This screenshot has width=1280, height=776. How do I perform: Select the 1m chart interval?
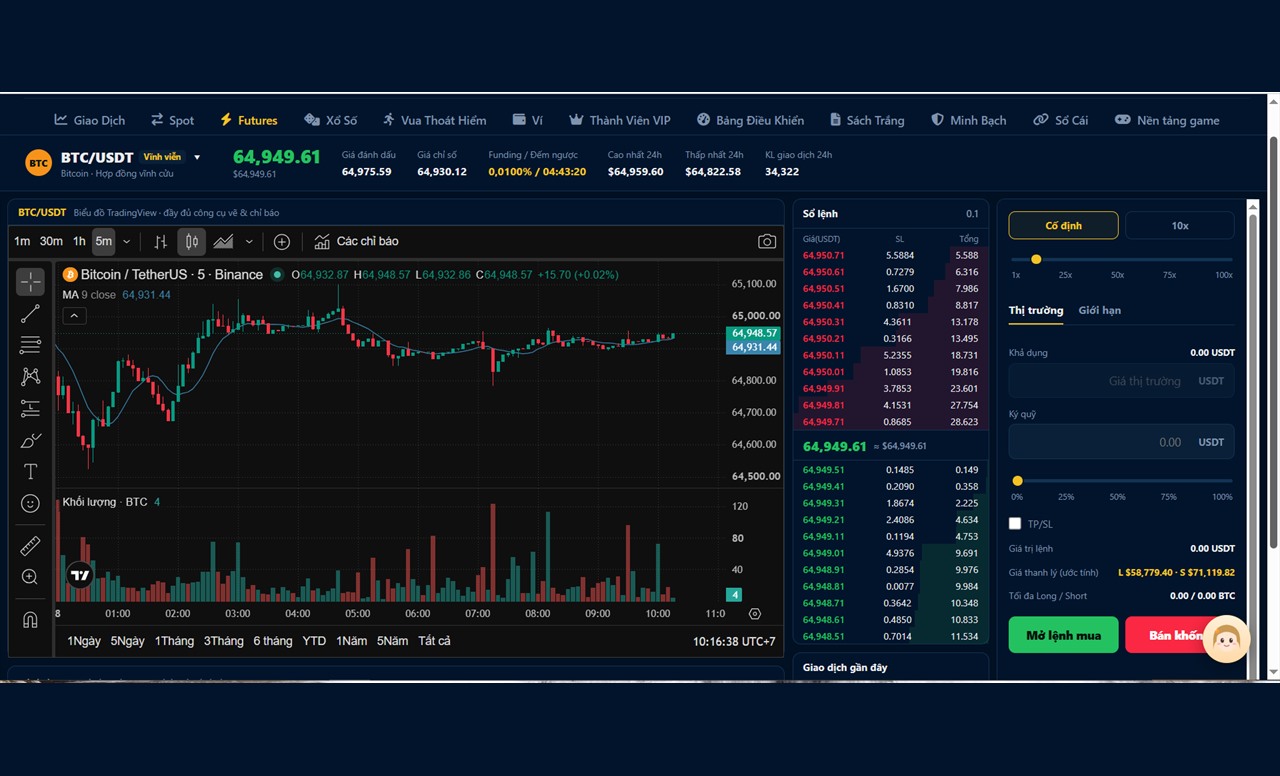coord(22,242)
